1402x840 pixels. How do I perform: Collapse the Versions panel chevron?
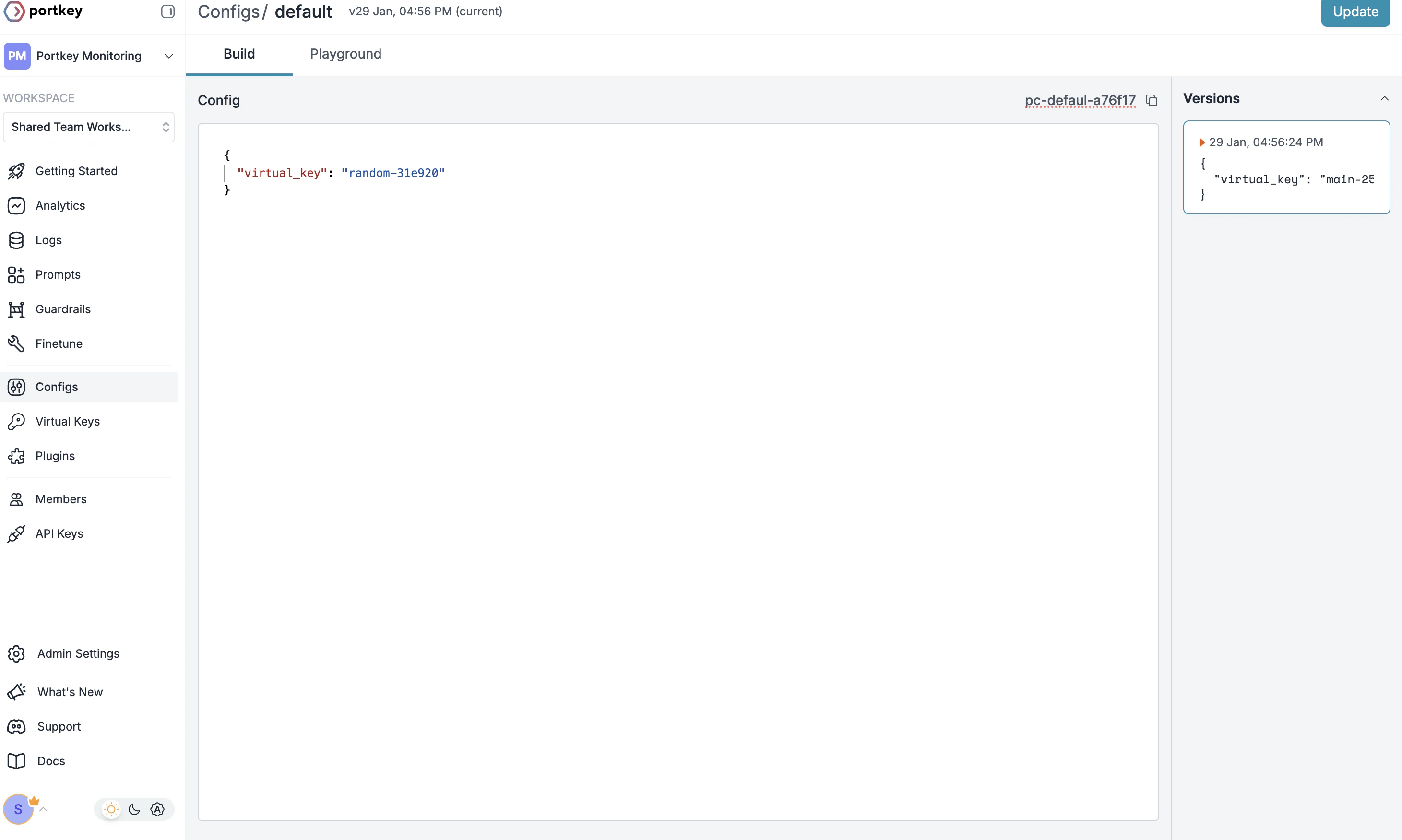(1384, 98)
